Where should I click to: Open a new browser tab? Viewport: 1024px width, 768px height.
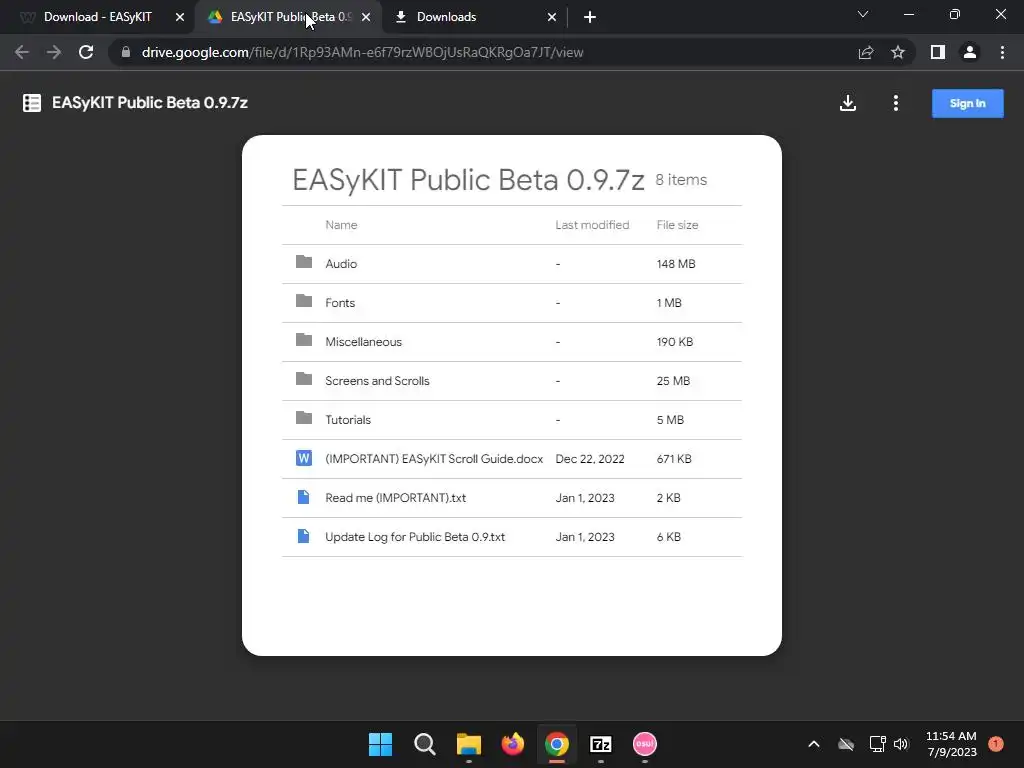click(590, 17)
